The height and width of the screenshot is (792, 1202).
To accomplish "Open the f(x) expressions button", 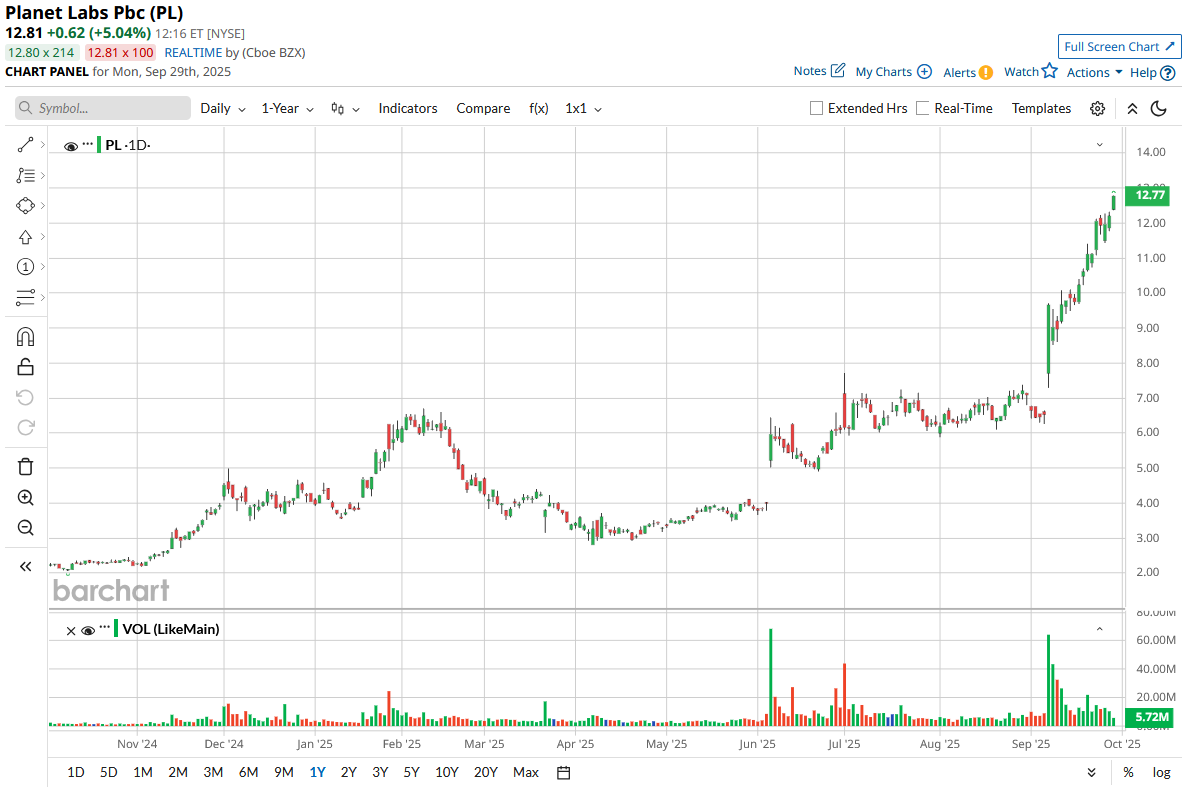I will 539,108.
